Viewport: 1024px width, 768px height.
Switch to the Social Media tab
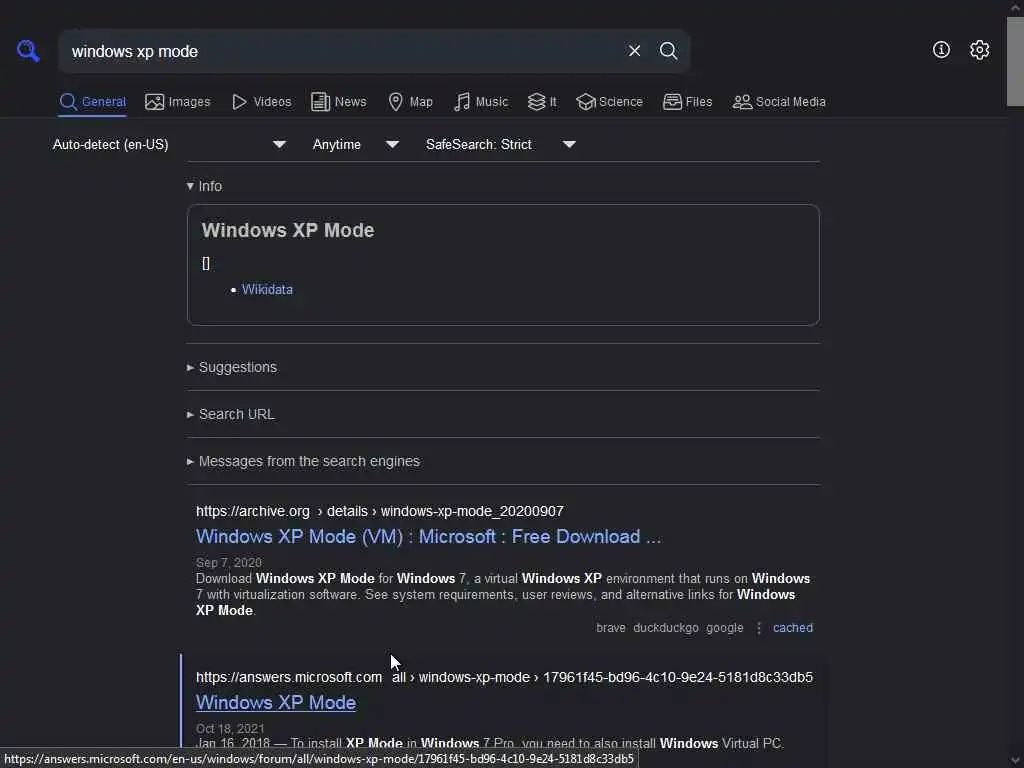779,102
